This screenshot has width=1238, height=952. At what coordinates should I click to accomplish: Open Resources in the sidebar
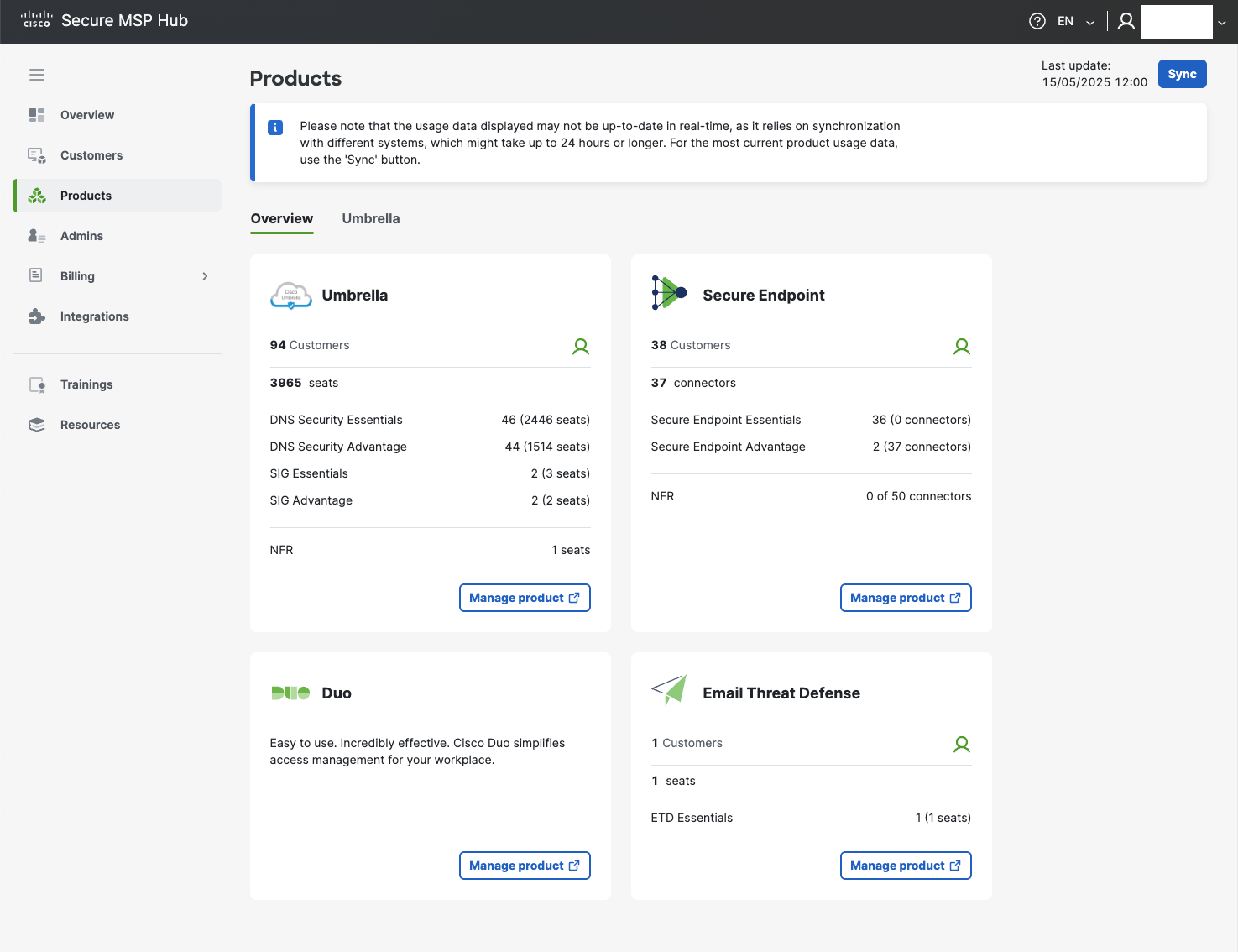tap(118, 425)
